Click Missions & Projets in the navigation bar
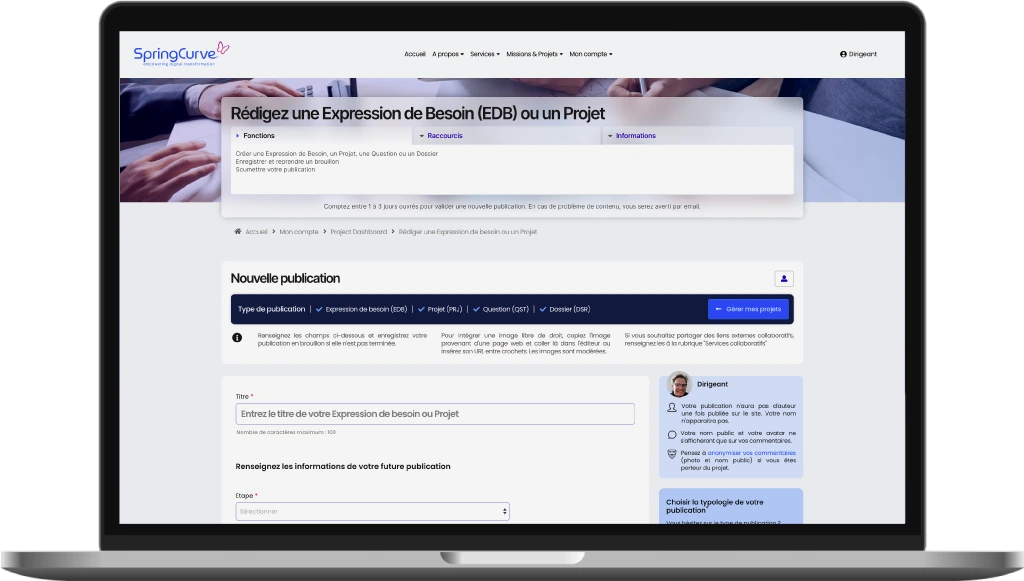The width and height of the screenshot is (1024, 581). [534, 54]
